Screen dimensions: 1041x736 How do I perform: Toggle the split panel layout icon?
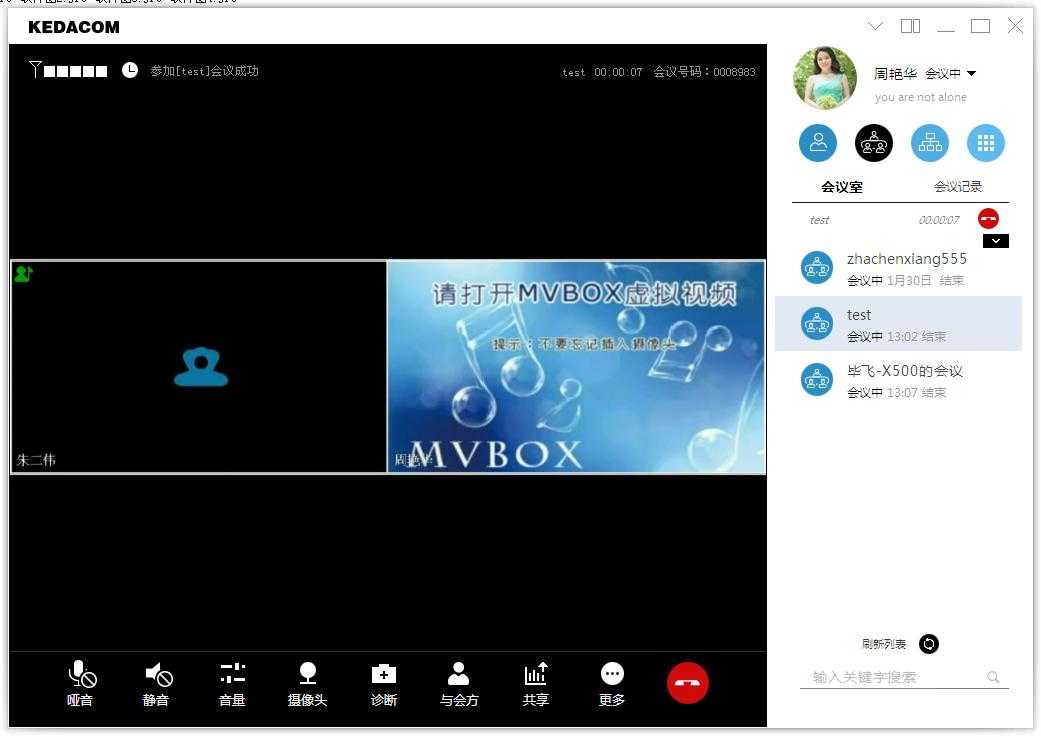tap(910, 26)
